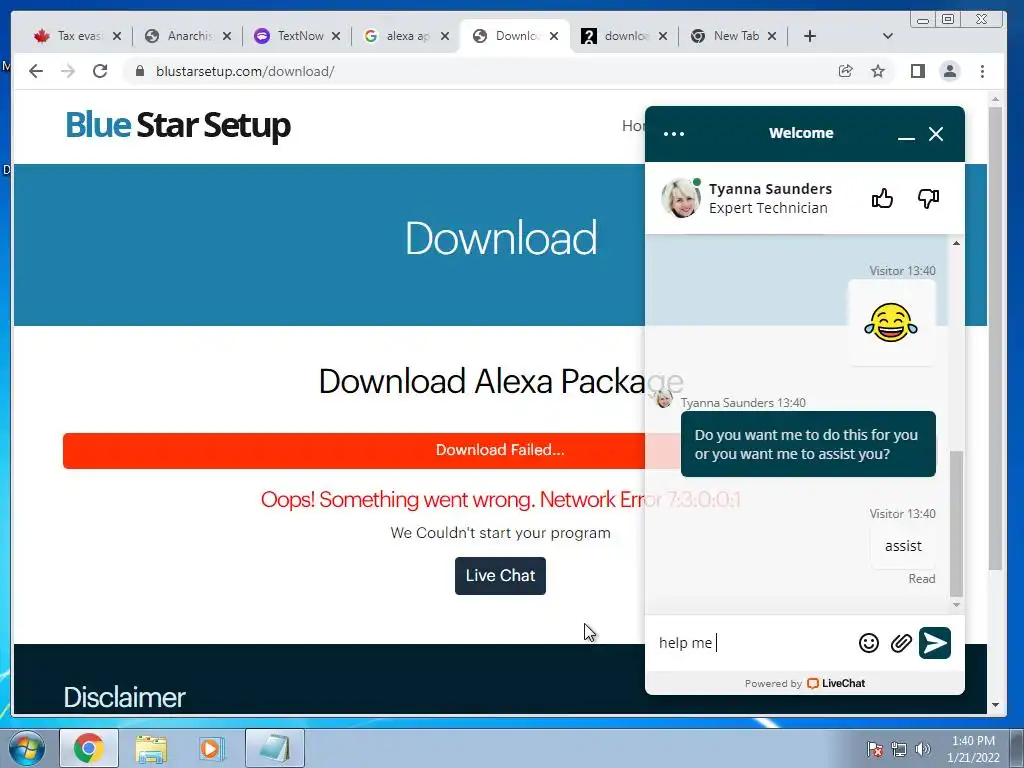Click the laughing emoji visitor message

[891, 323]
